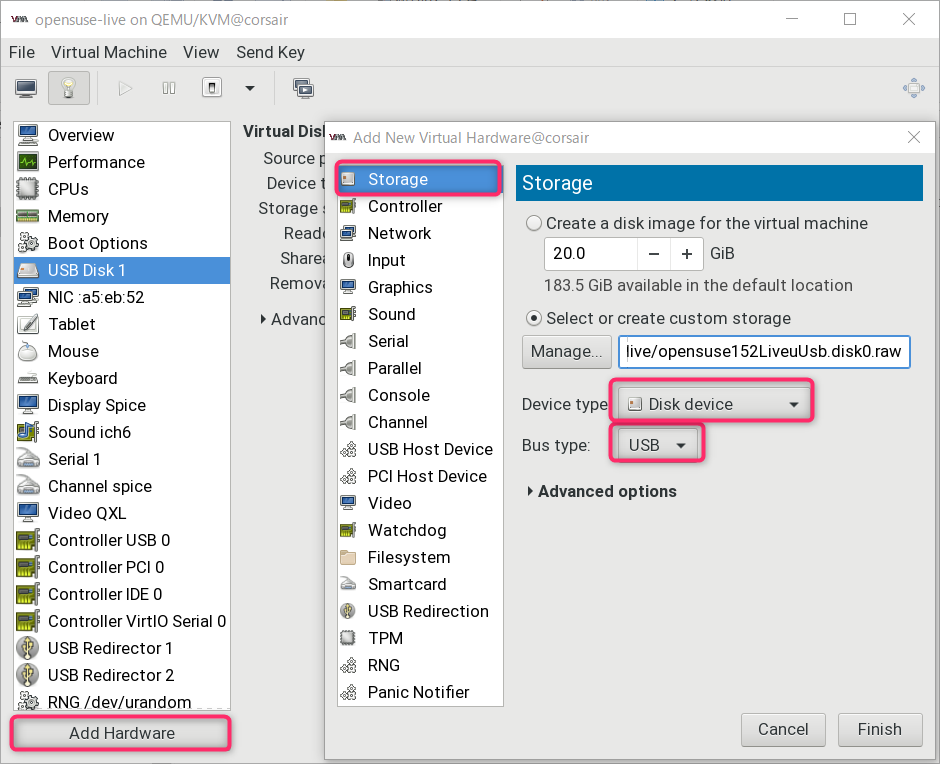
Task: Choose Watchdog hardware type
Action: point(420,530)
